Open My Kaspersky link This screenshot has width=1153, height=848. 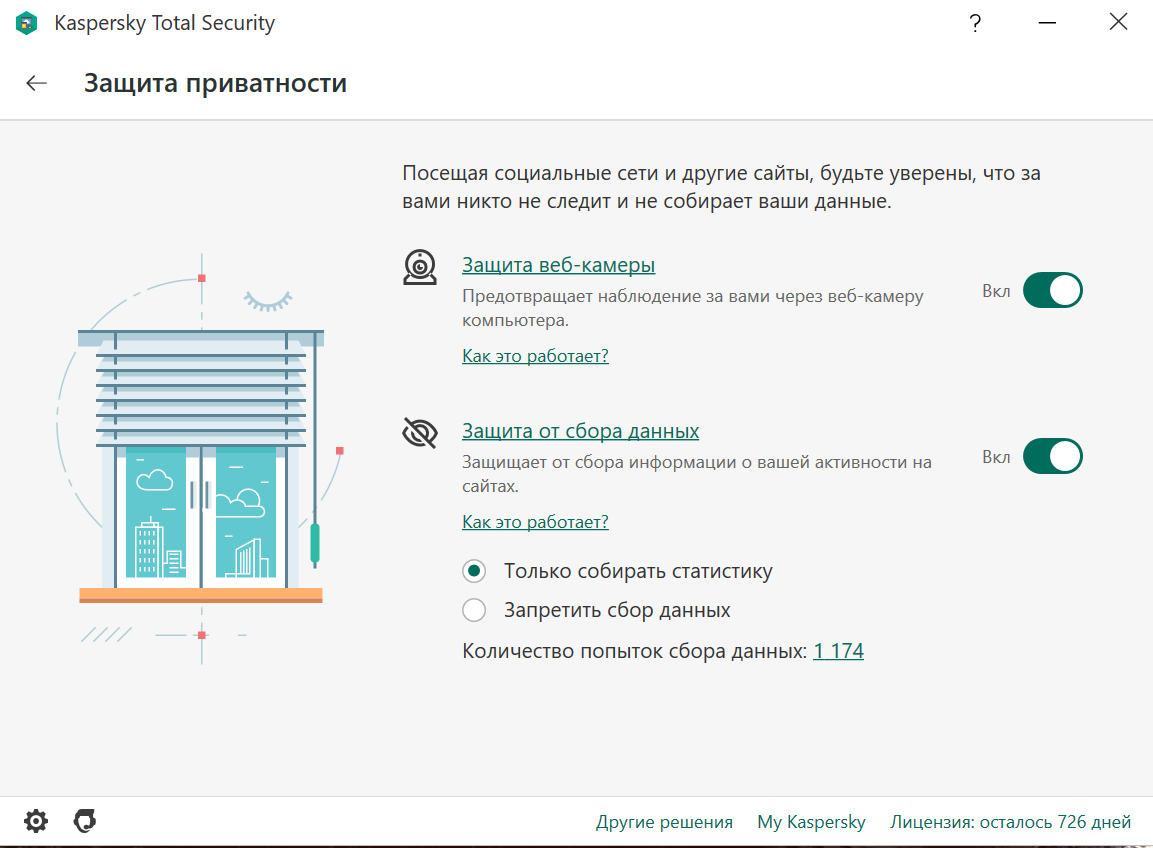[811, 822]
